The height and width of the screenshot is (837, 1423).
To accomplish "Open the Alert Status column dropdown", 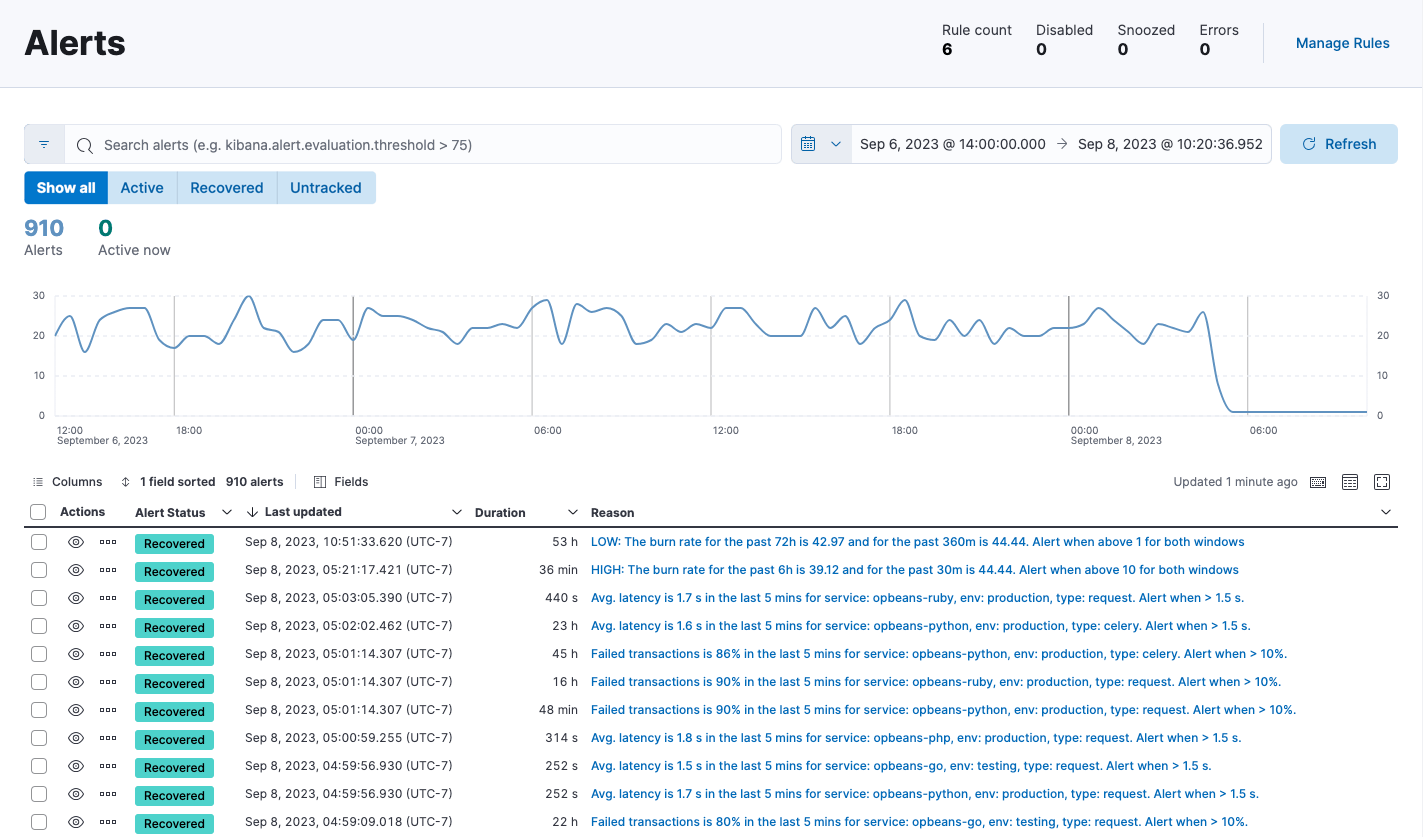I will (227, 511).
